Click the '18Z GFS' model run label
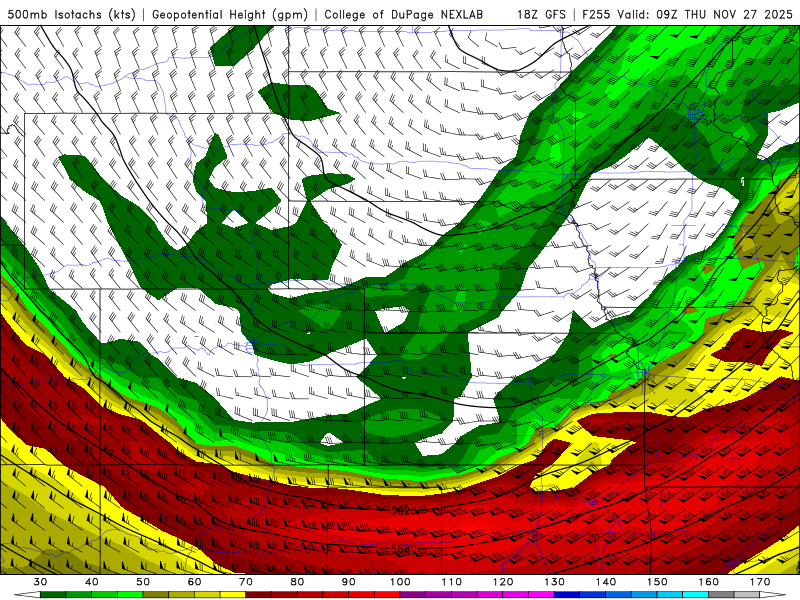The image size is (800, 600). pos(541,14)
